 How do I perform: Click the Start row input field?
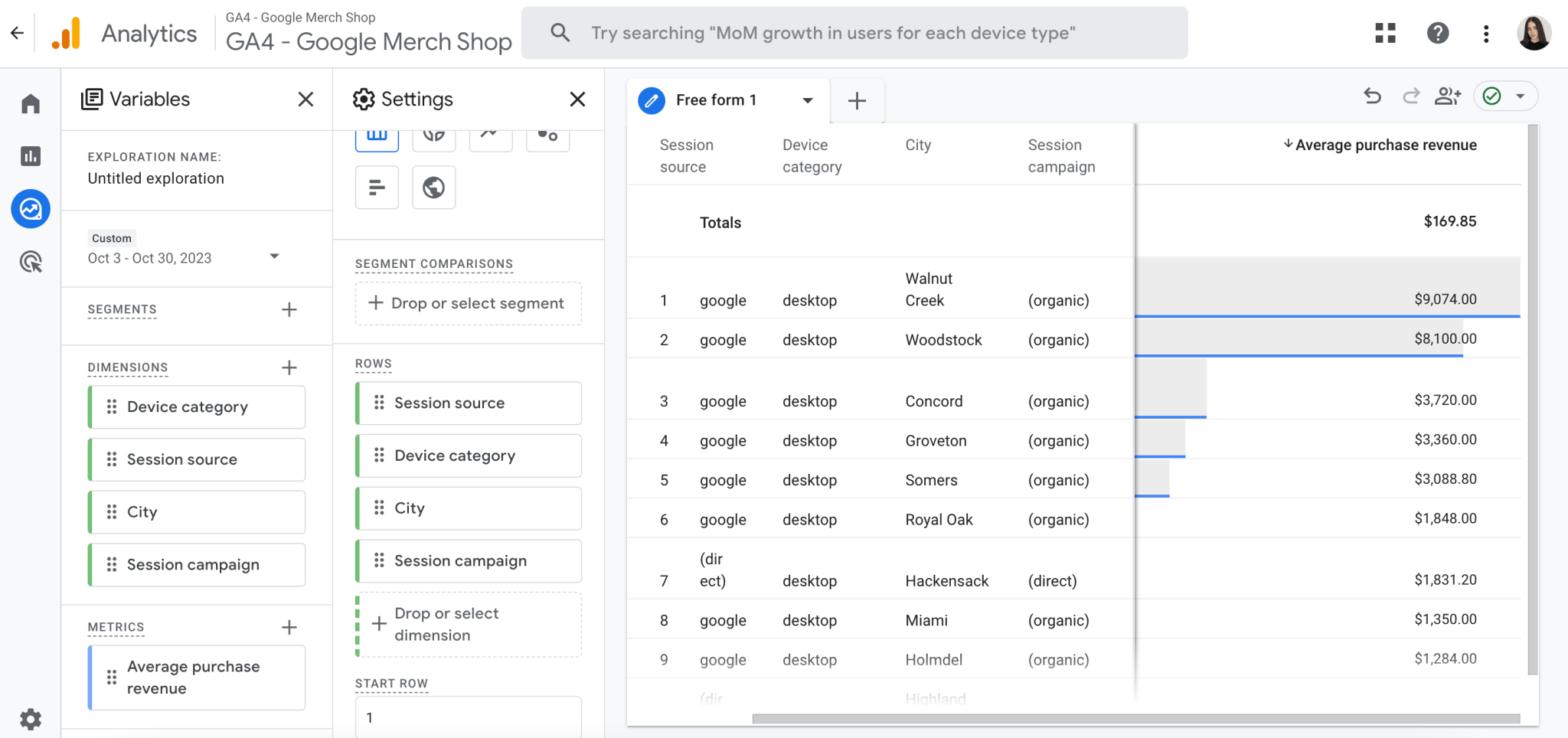(x=468, y=717)
